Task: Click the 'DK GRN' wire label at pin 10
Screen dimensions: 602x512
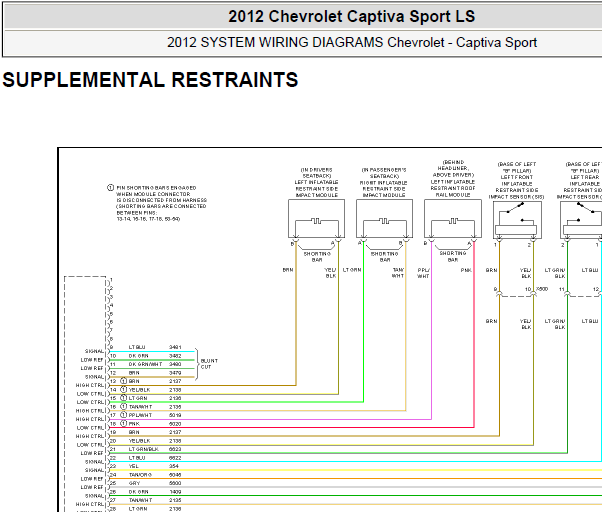Action: [x=138, y=356]
